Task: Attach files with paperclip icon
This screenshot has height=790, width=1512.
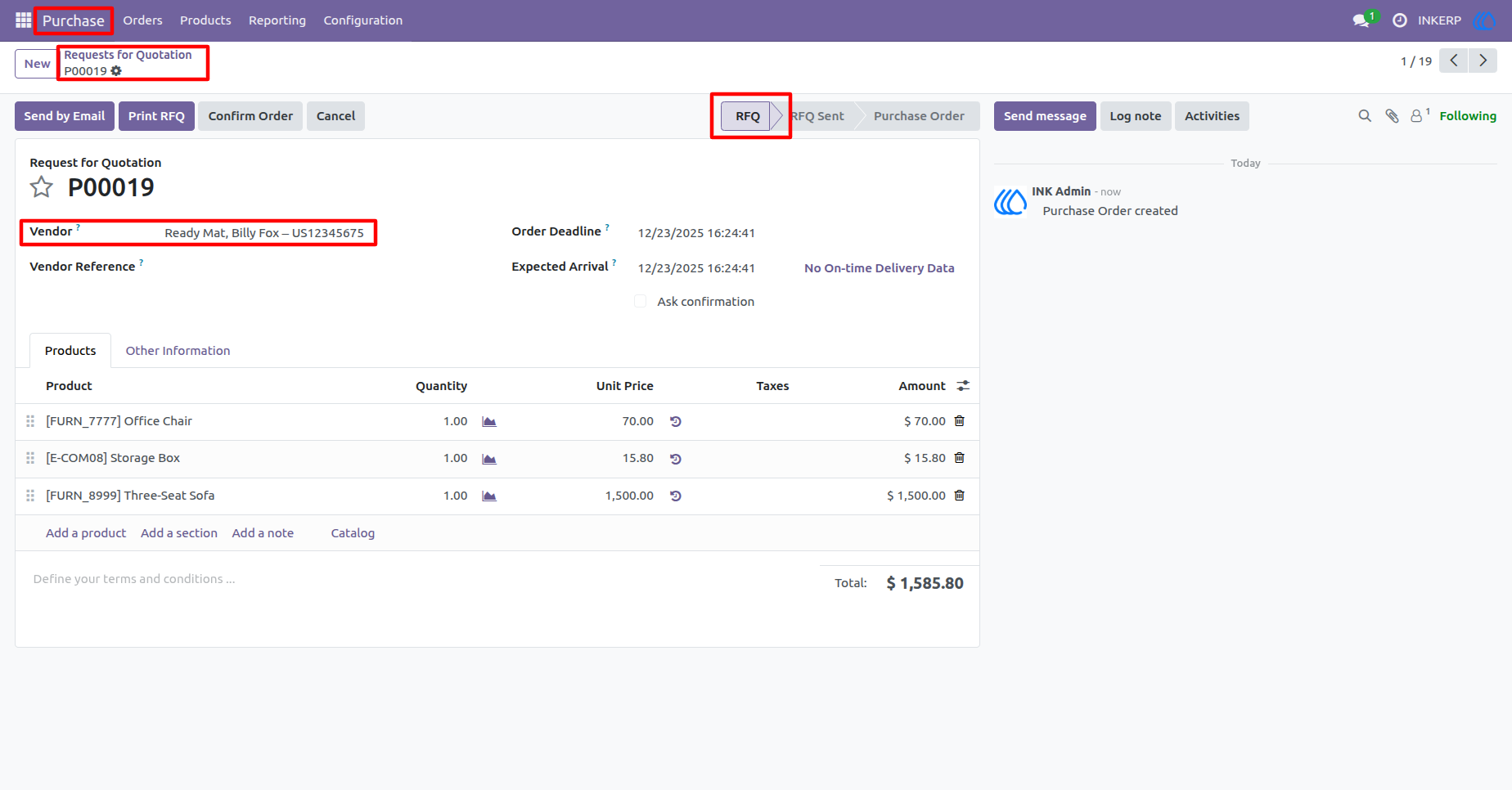Action: pos(1392,116)
